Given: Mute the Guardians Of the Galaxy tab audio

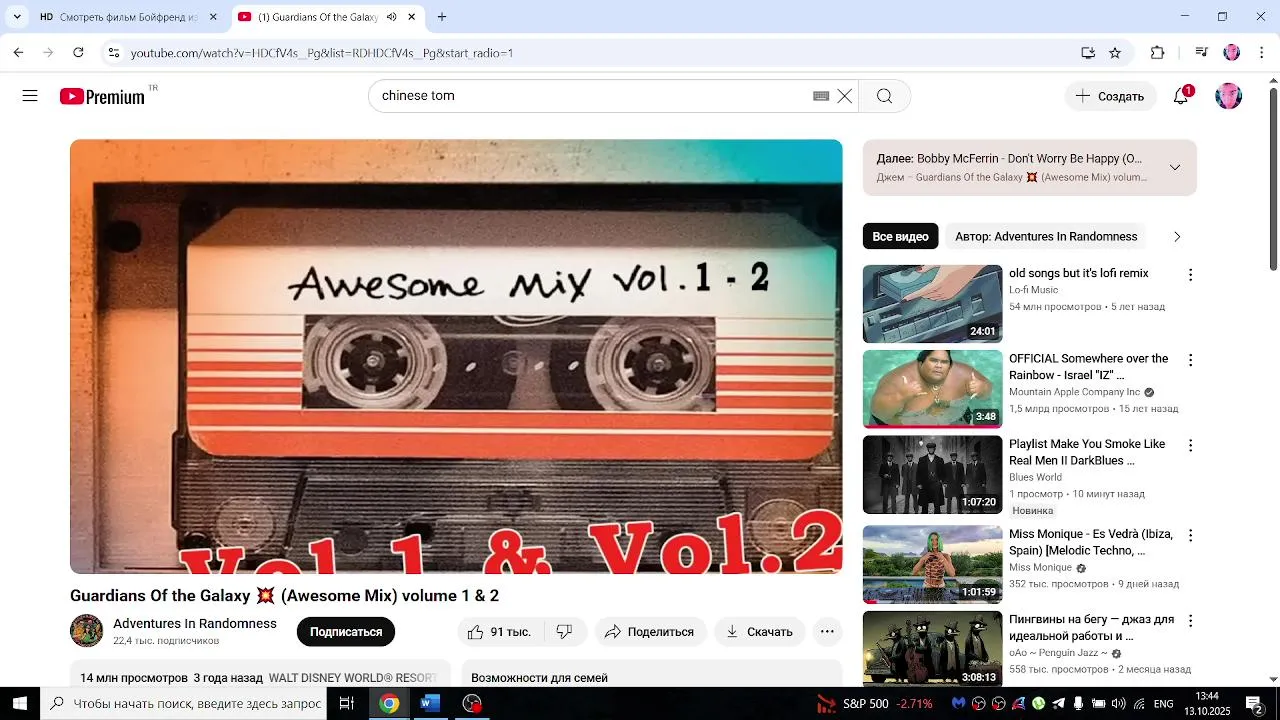Looking at the screenshot, I should coord(391,17).
